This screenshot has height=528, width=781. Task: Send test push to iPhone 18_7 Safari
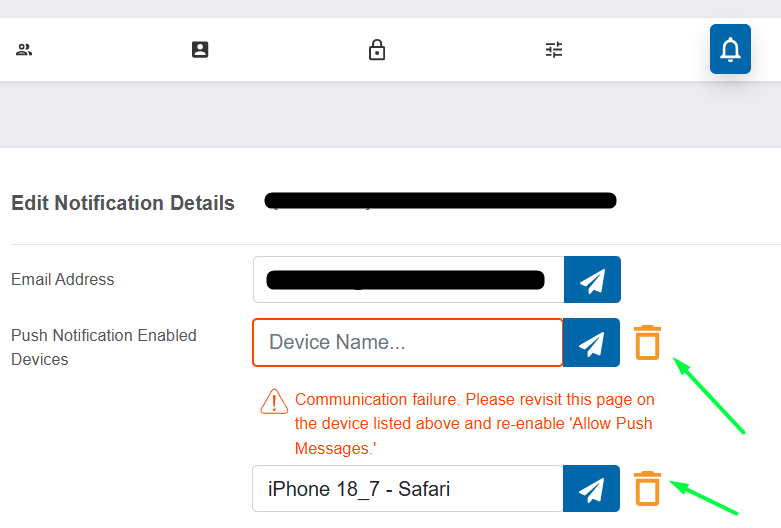click(x=591, y=489)
